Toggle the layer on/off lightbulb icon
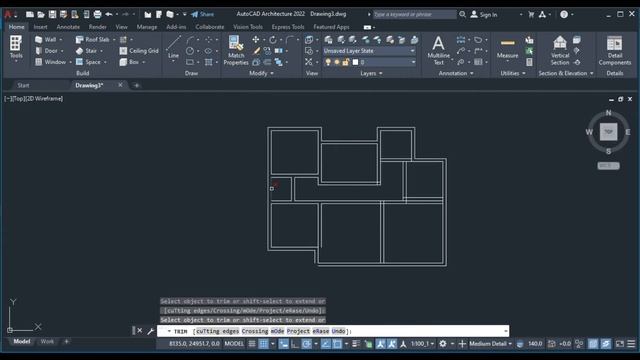 [328, 62]
